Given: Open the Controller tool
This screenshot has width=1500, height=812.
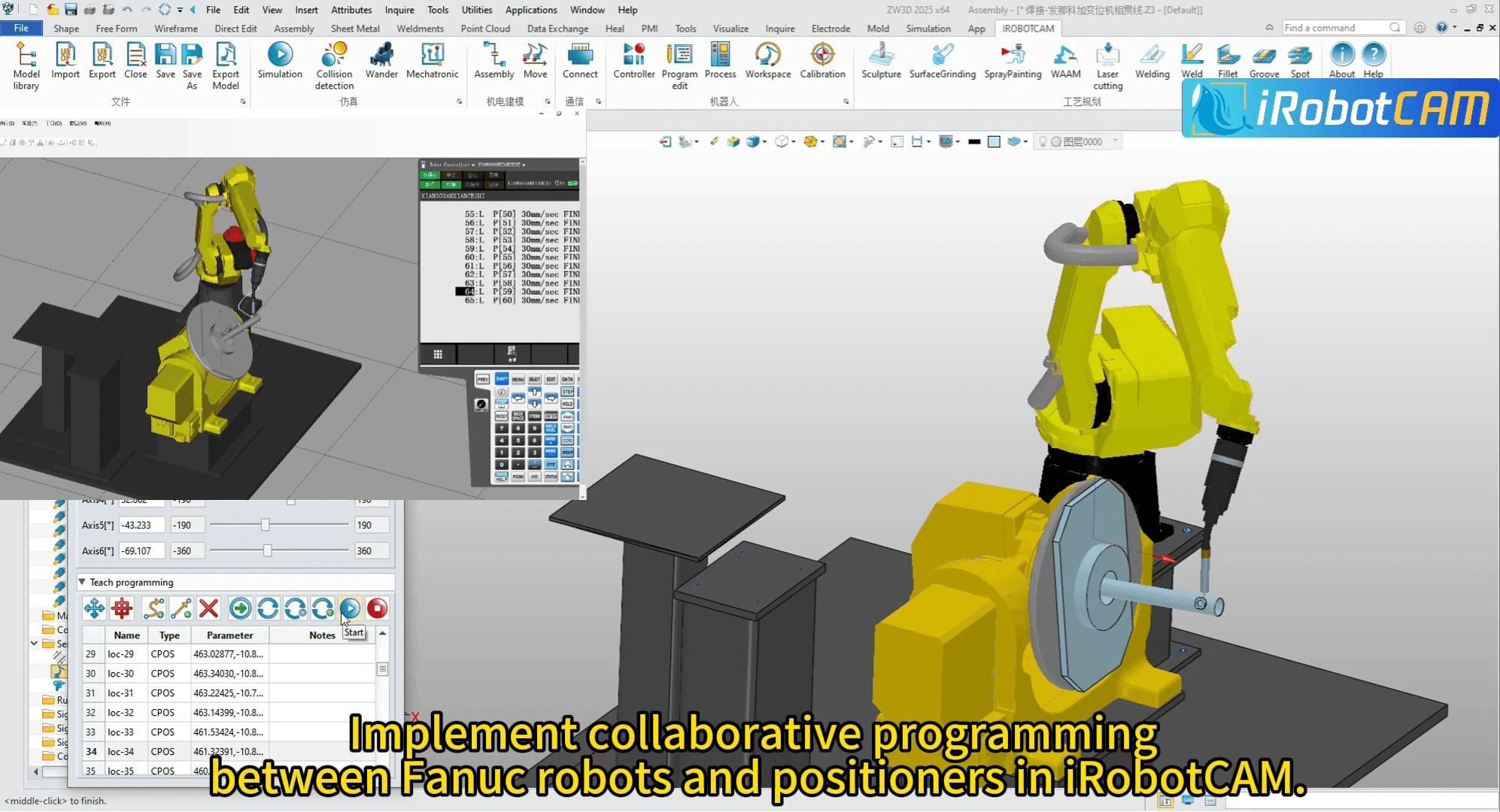Looking at the screenshot, I should (x=633, y=64).
